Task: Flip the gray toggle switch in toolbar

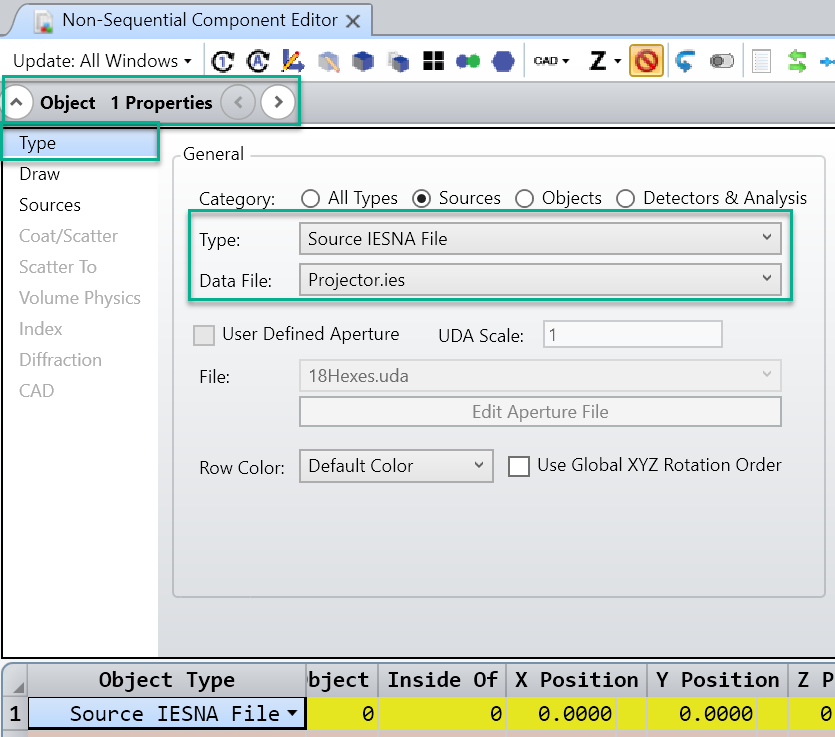Action: (722, 61)
